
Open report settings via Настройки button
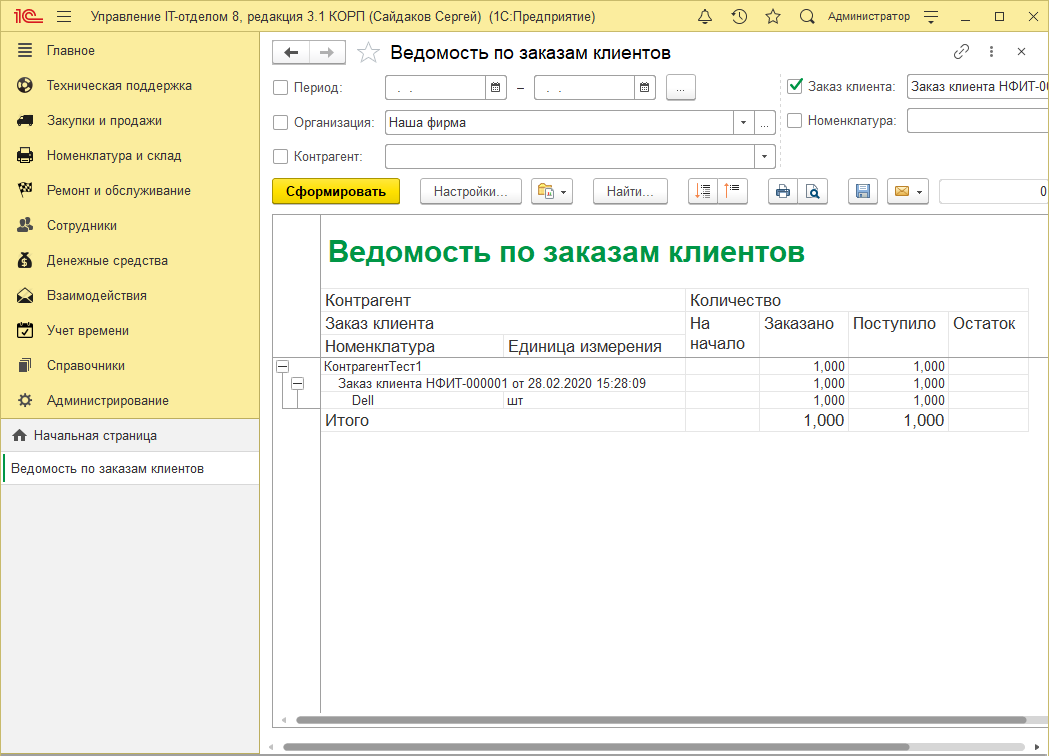[x=470, y=191]
